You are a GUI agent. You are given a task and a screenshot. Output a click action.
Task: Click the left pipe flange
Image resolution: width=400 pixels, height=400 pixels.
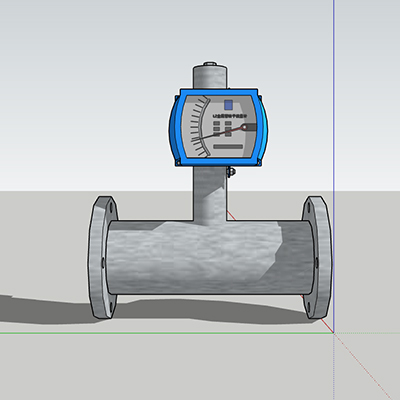102,257
